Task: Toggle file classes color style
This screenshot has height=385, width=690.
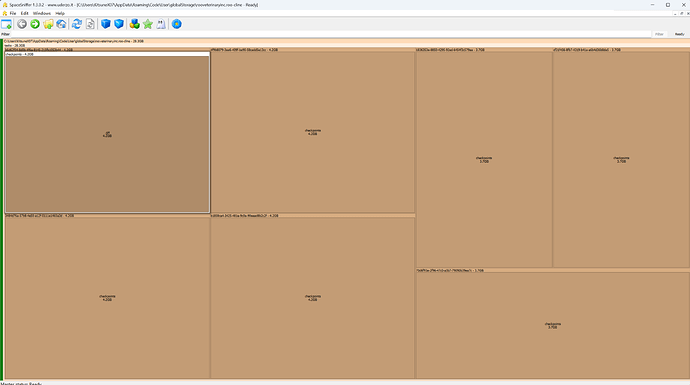Action: [x=134, y=24]
